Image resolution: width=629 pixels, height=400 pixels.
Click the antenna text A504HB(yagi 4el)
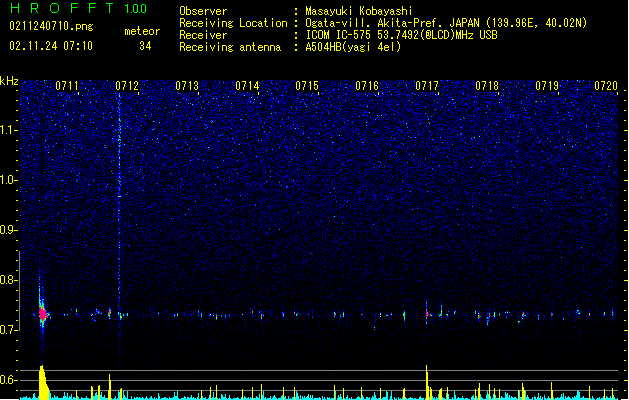point(353,47)
